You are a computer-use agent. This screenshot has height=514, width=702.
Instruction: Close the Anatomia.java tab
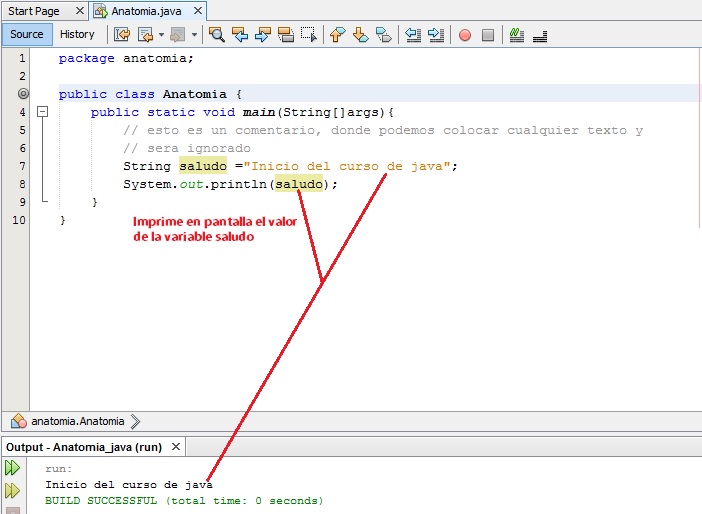197,11
